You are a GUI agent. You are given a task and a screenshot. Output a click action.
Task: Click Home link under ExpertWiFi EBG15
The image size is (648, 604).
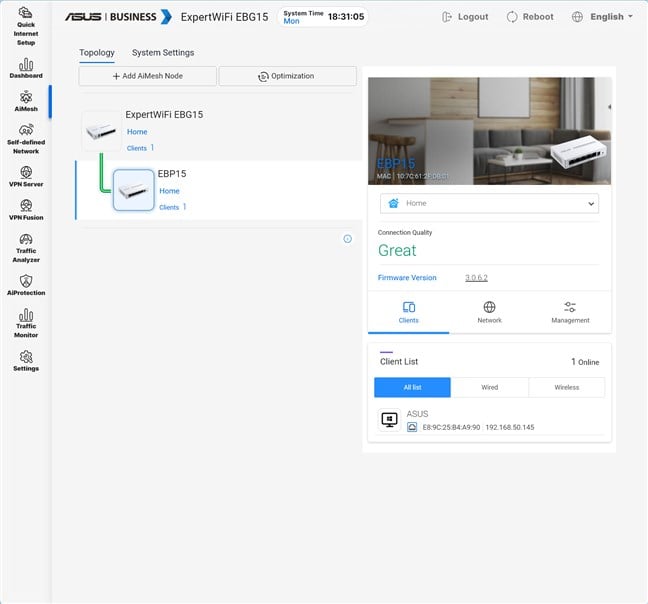137,132
